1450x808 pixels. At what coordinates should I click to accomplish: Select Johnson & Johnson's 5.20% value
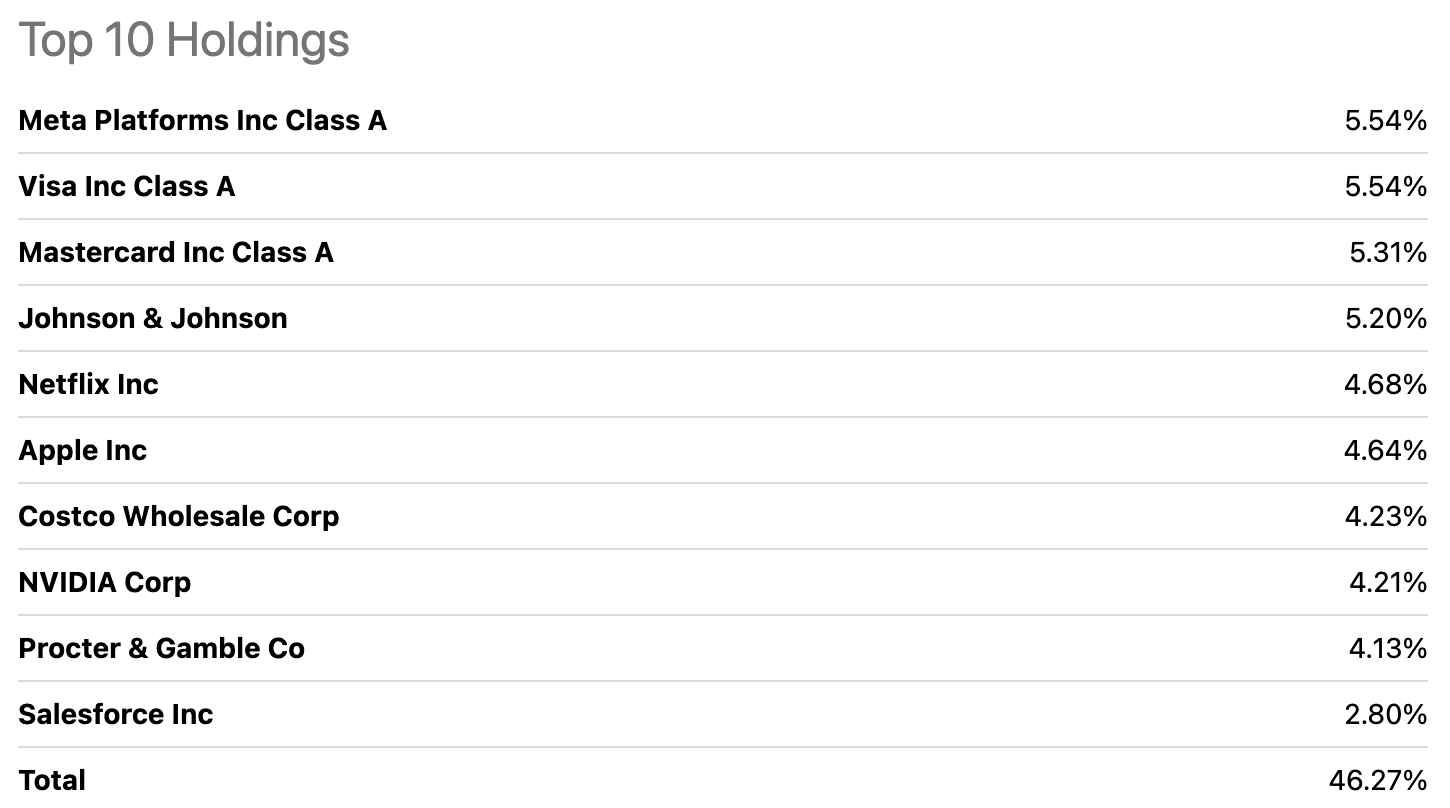tap(1385, 319)
